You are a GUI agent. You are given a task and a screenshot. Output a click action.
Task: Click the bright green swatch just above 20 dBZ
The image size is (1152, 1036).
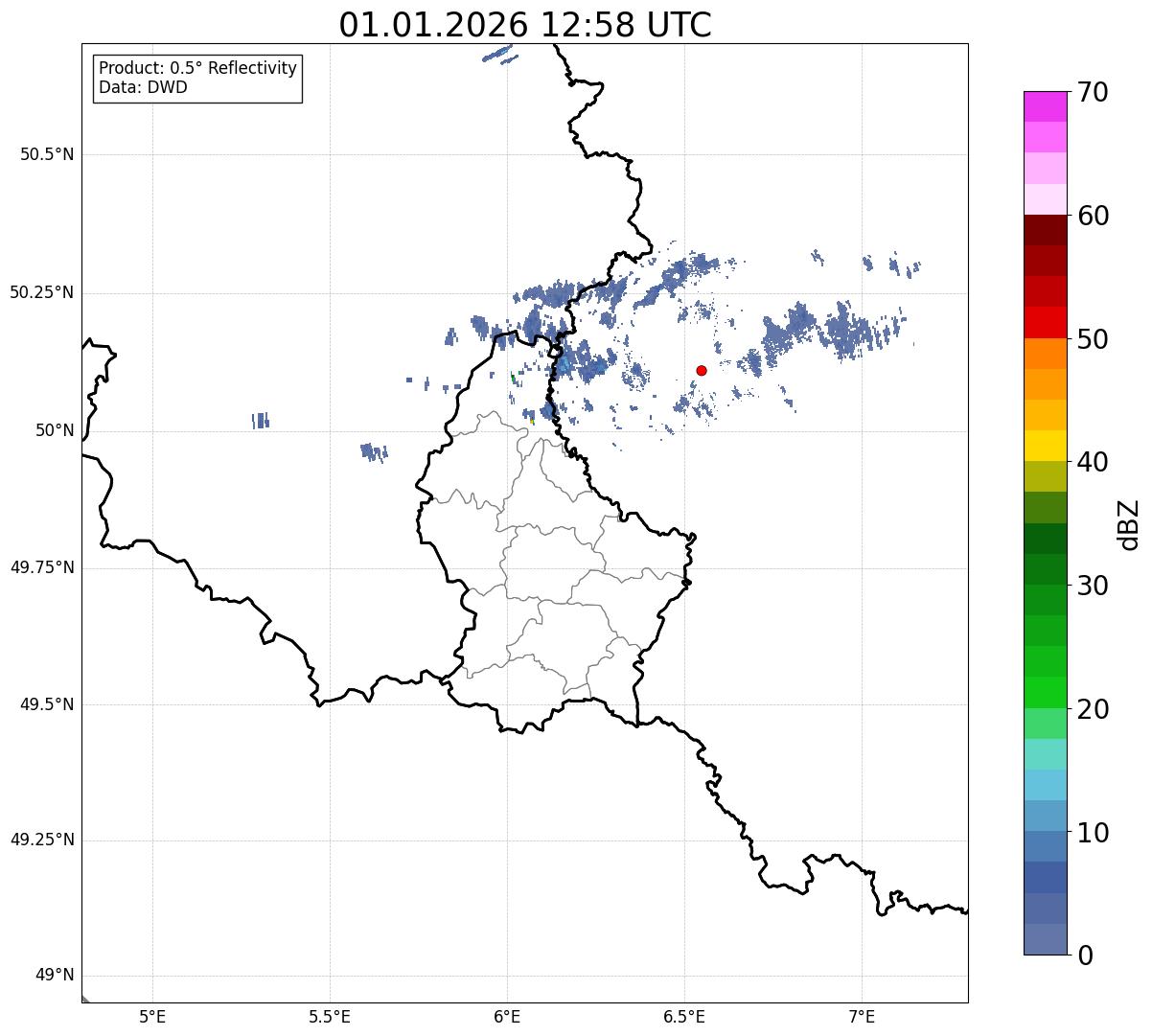(x=1045, y=692)
